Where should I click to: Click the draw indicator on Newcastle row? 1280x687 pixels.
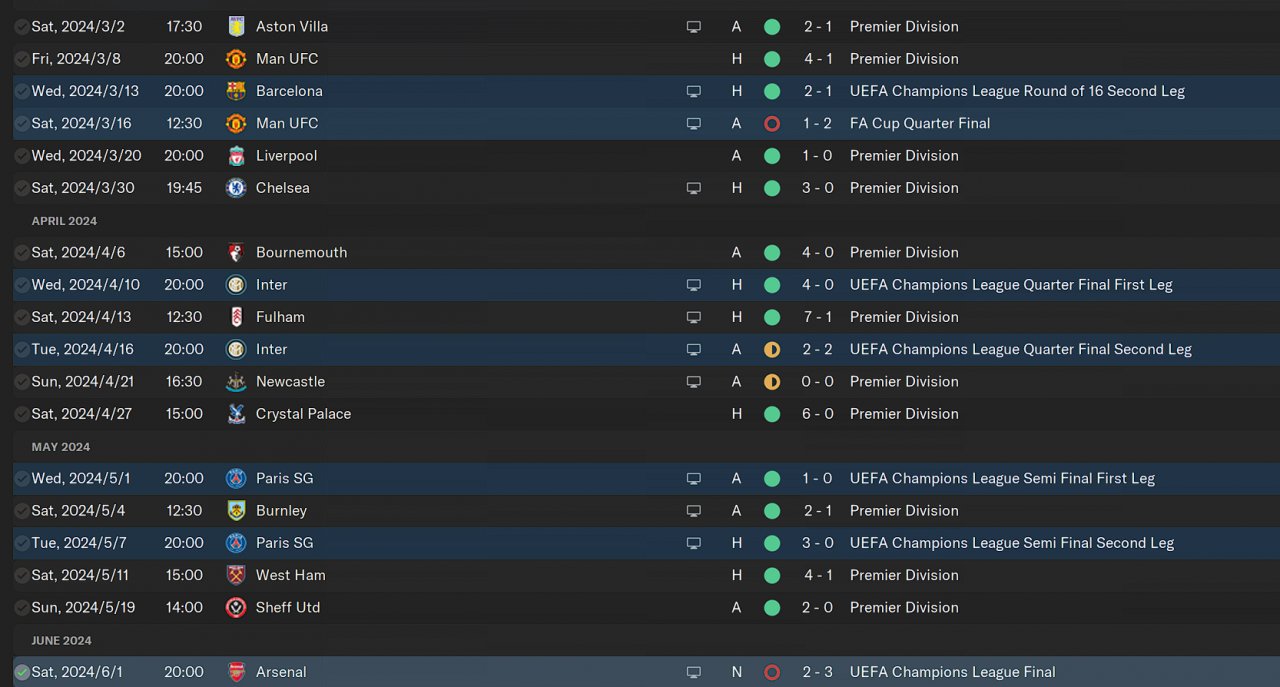pos(772,382)
